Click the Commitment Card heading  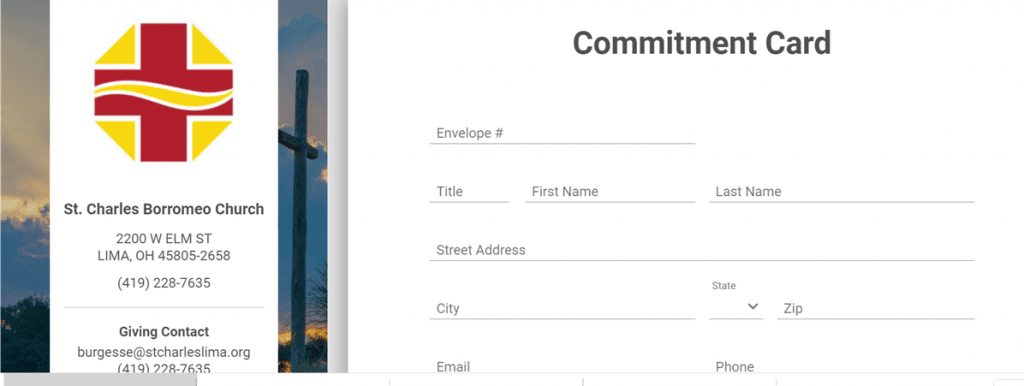(x=702, y=43)
